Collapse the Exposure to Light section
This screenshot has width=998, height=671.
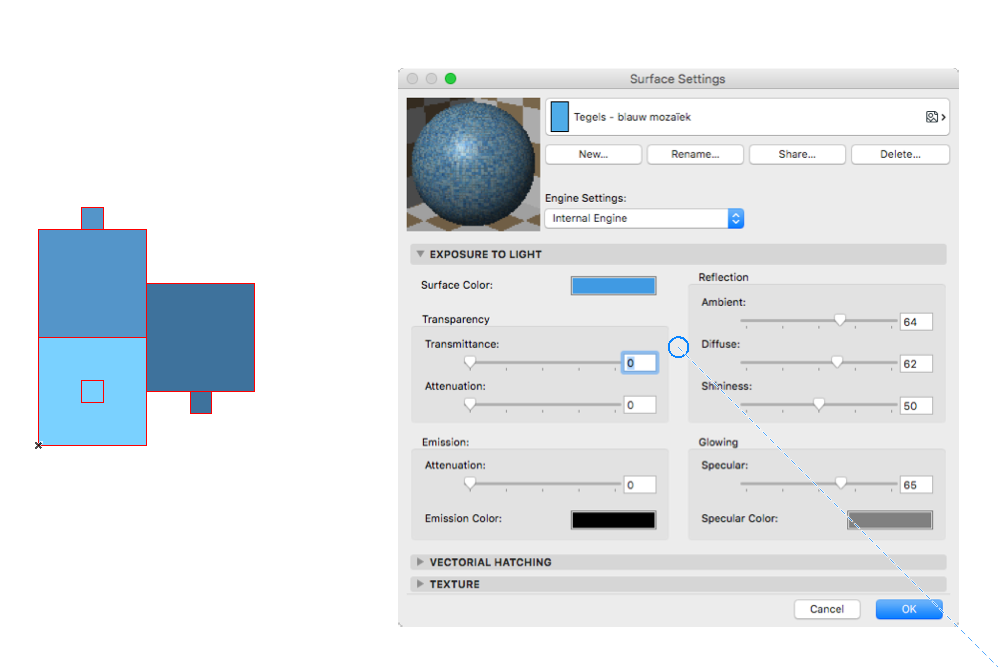(421, 254)
